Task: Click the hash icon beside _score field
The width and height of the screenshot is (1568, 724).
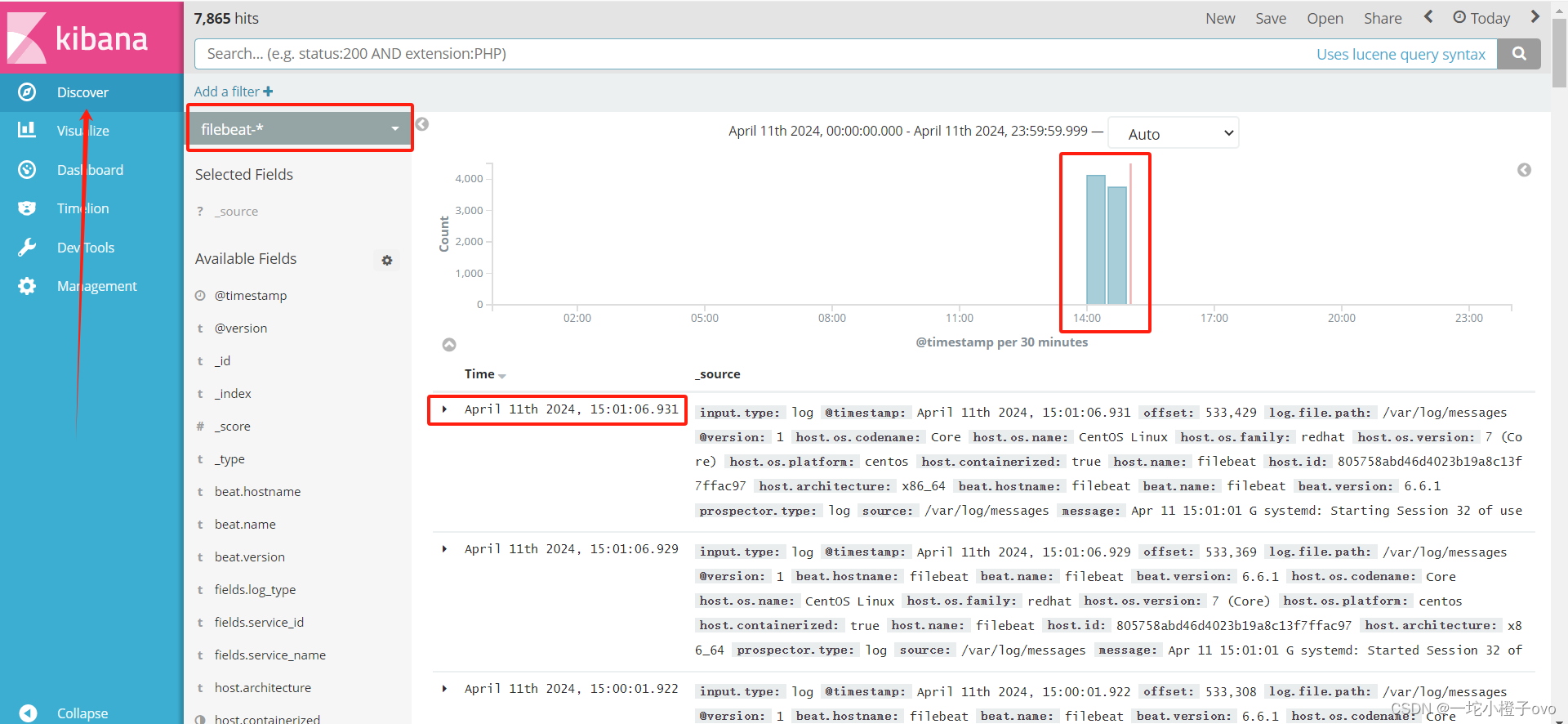Action: tap(200, 427)
